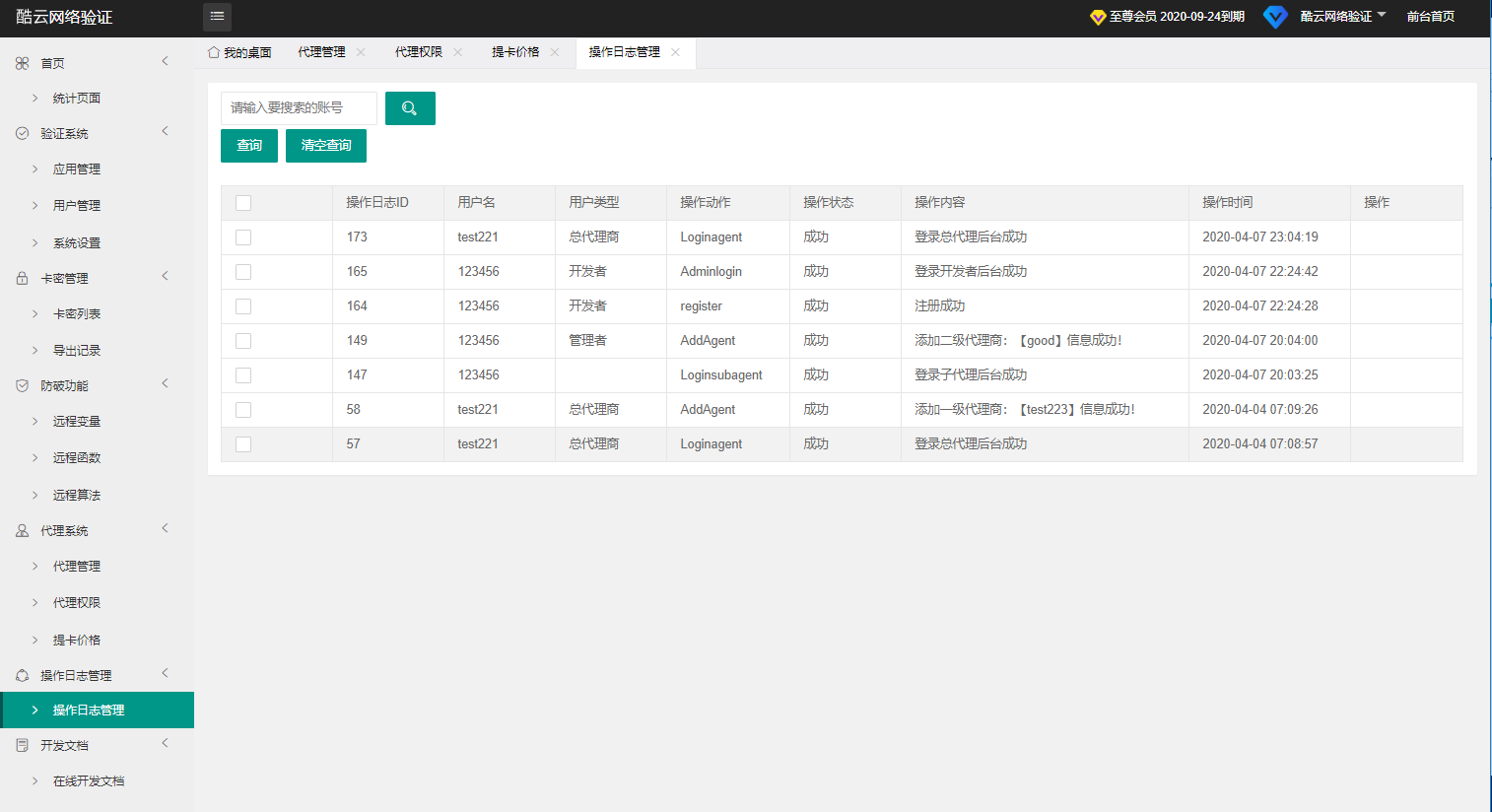Open the 前台首页 link
The width and height of the screenshot is (1492, 812).
(x=1430, y=17)
